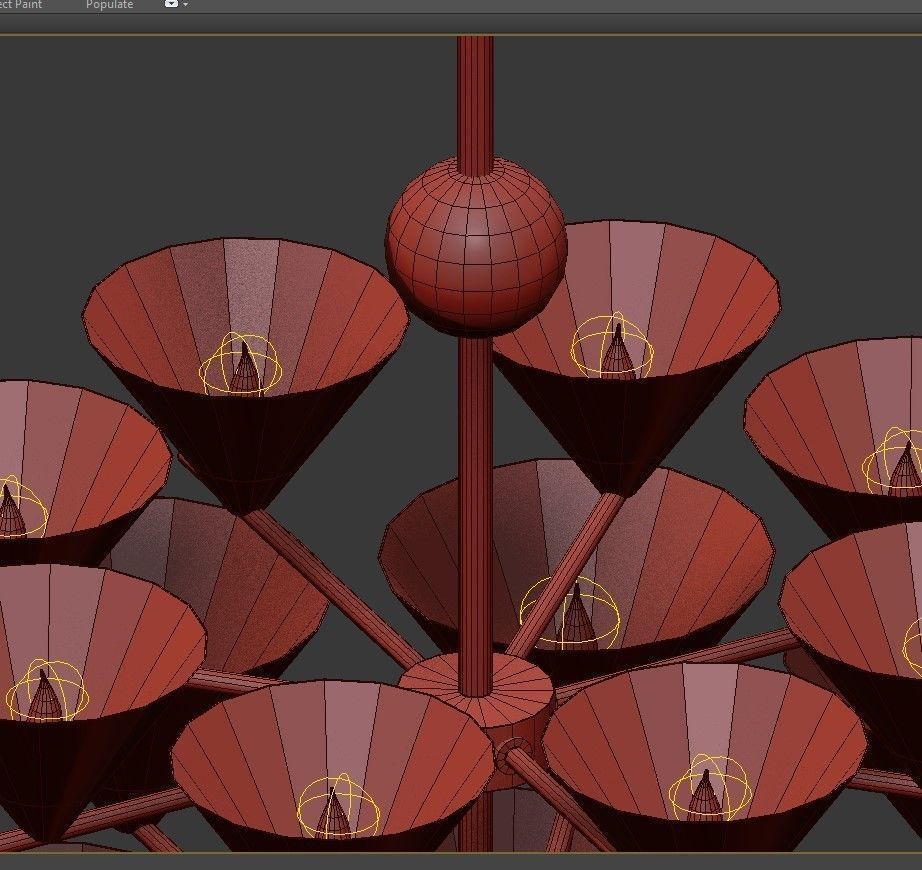The width and height of the screenshot is (922, 870).
Task: Click the ribbon minimize toggle icon
Action: (x=171, y=4)
